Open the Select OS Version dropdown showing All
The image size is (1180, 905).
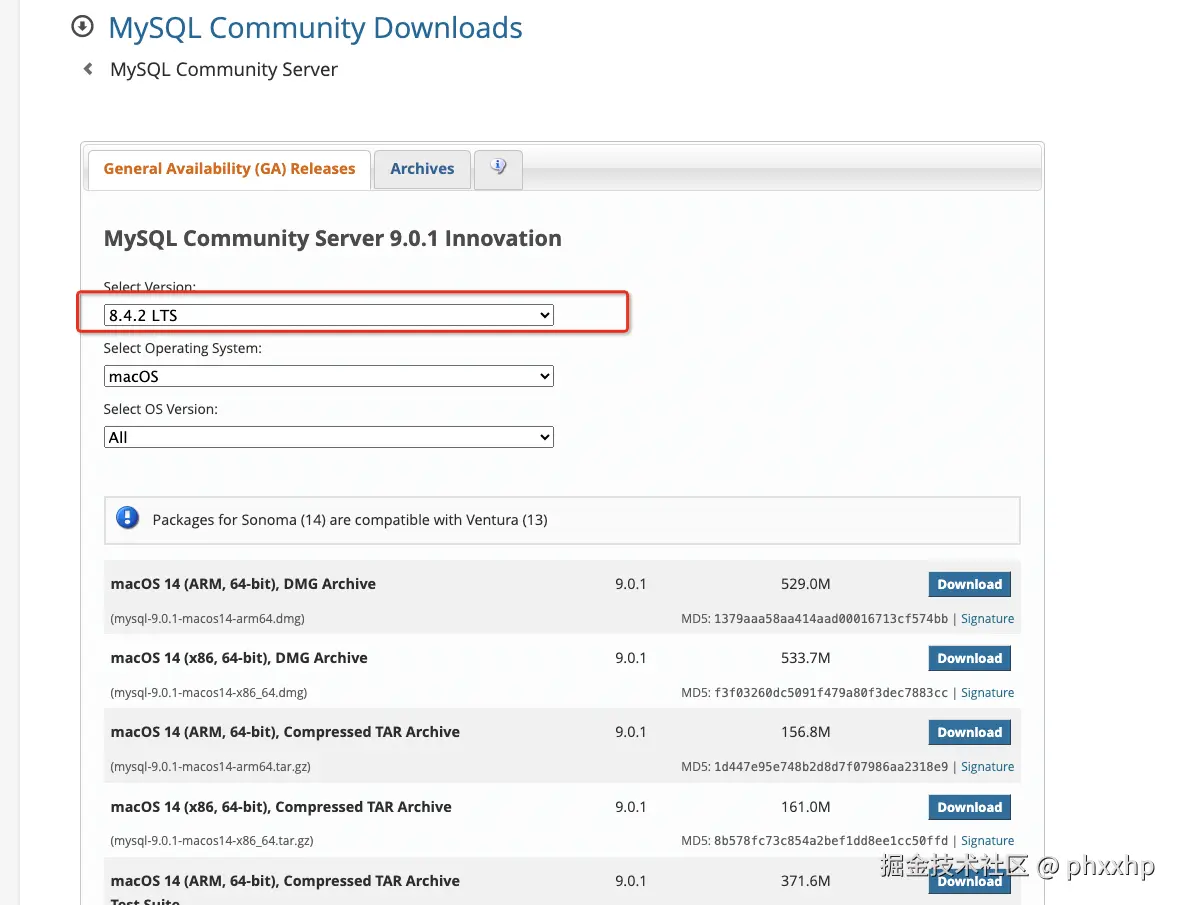coord(328,437)
